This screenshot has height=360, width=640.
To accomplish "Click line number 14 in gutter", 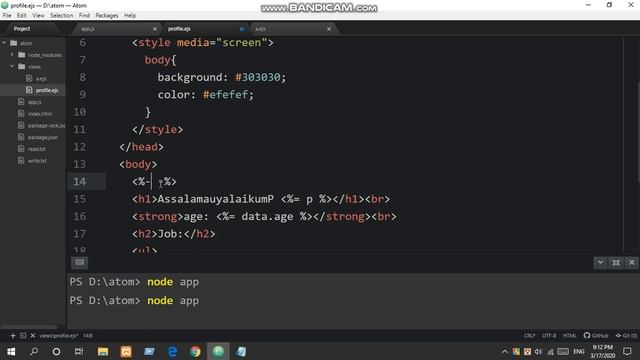I will tap(80, 182).
